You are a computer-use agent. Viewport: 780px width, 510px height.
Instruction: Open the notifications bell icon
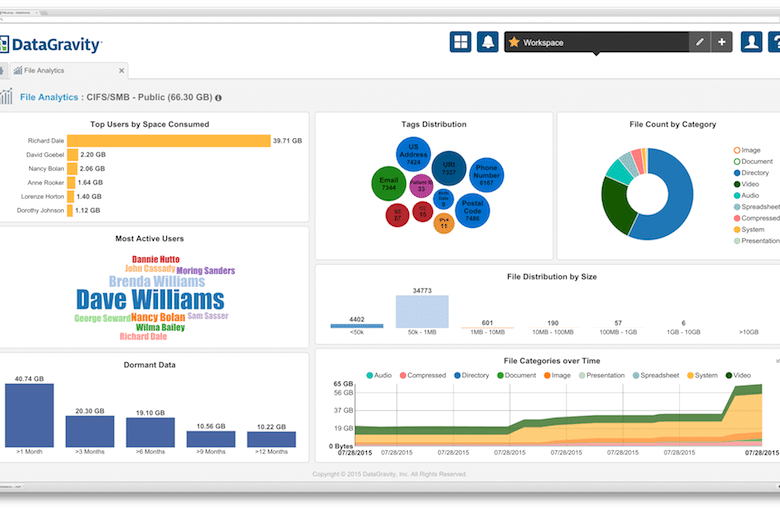pyautogui.click(x=488, y=42)
